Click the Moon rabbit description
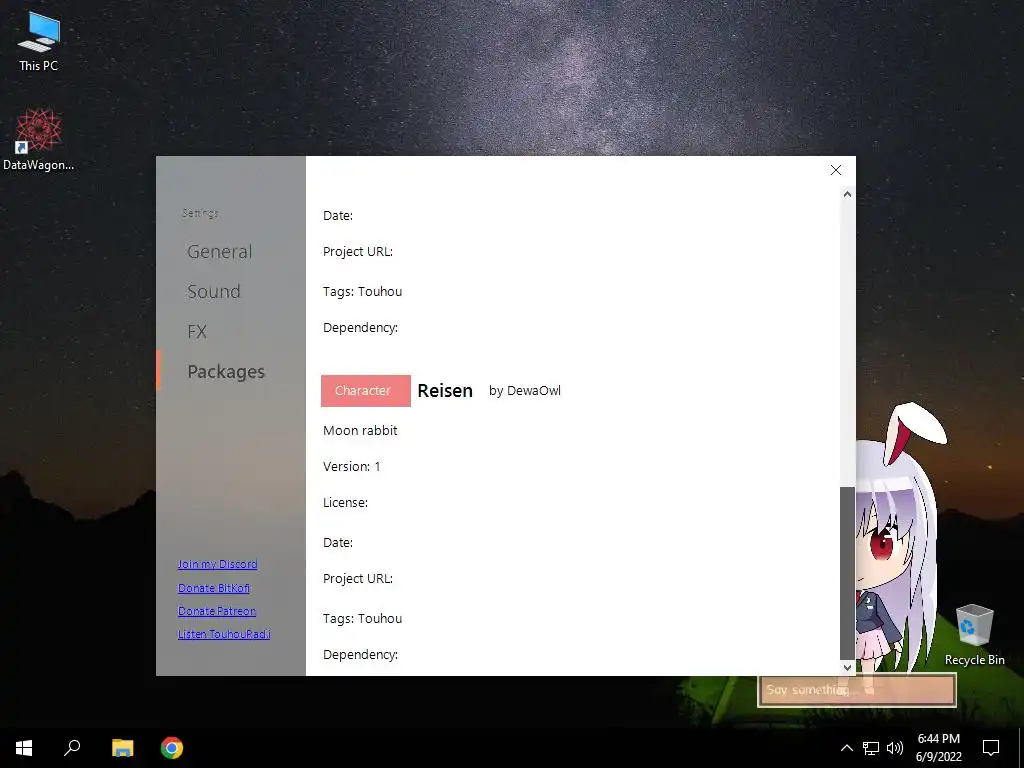Screen dimensions: 1024x768 360,430
